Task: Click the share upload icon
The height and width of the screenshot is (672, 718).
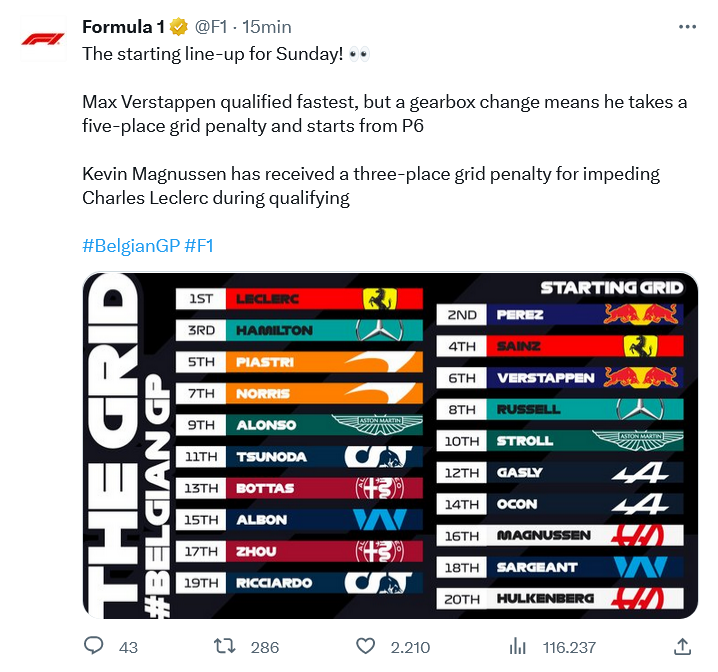Action: [x=683, y=646]
